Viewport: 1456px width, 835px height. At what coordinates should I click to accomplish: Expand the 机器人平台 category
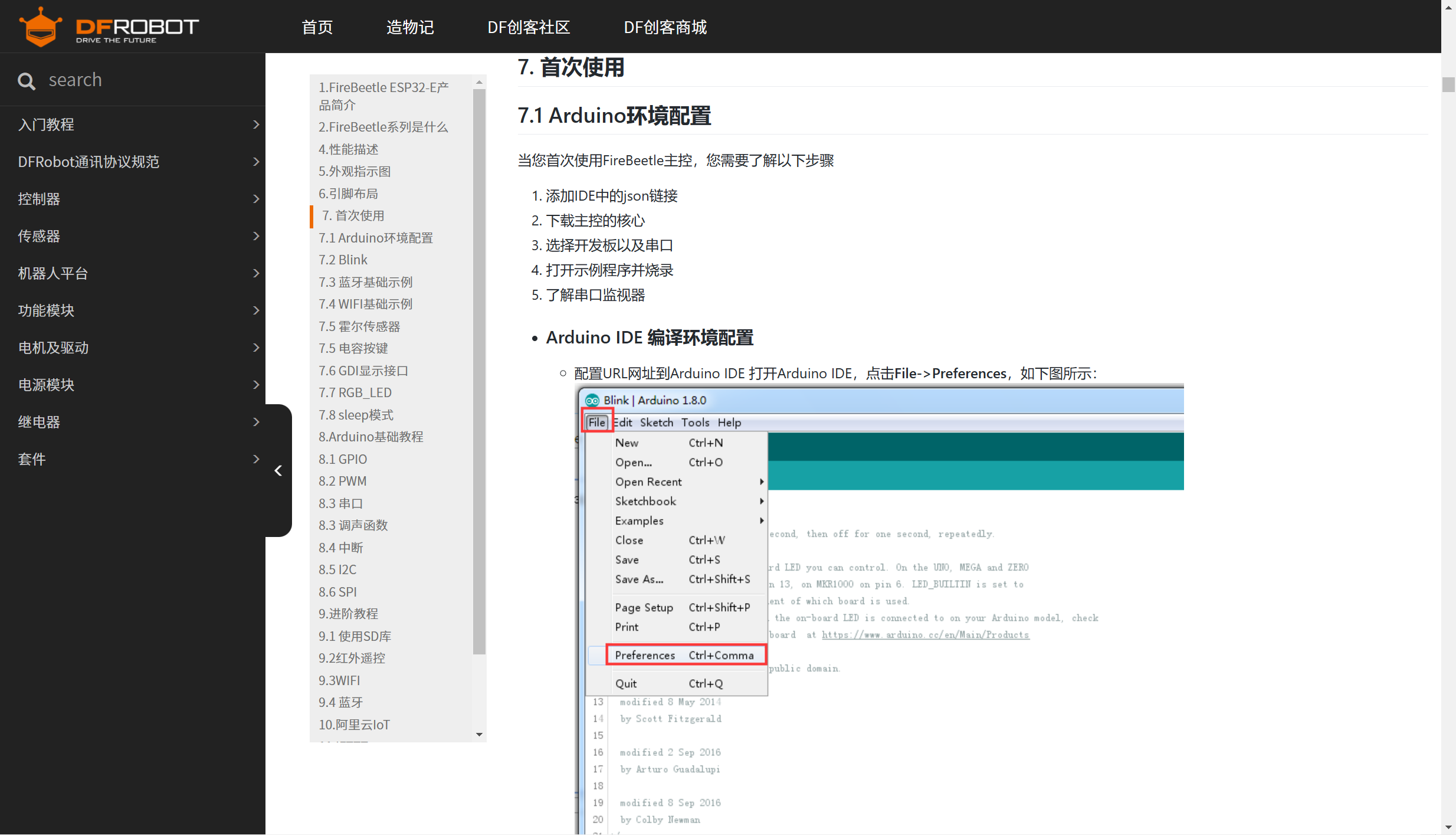pyautogui.click(x=133, y=273)
